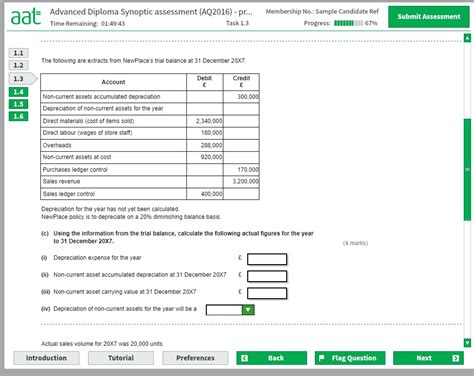Click the Sales ledger control row label
474x376 pixels.
pyautogui.click(x=69, y=194)
